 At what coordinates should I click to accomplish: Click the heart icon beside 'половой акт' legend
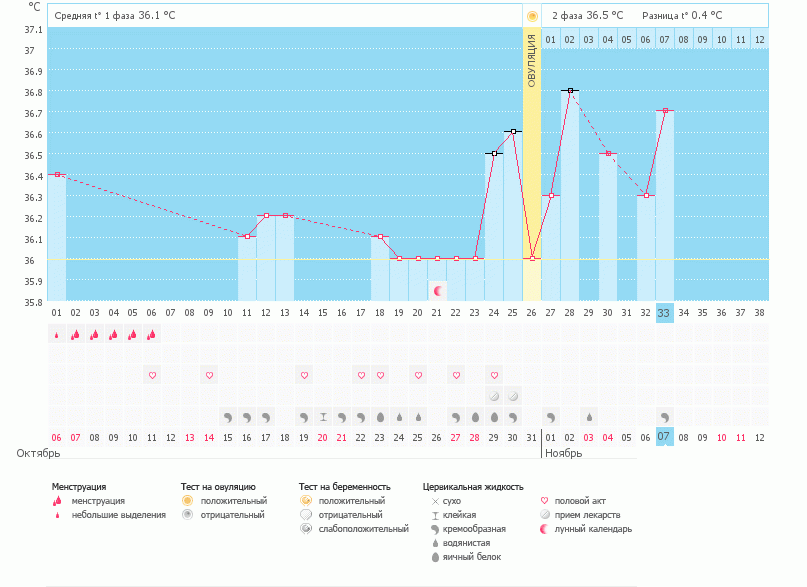545,500
